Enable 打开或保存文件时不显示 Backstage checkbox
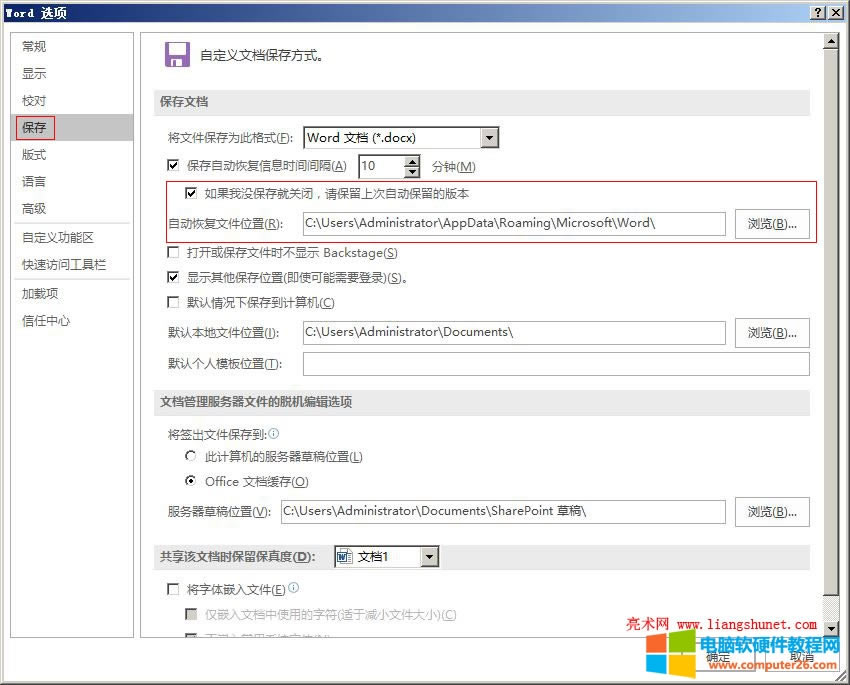Screen dimensions: 850x685 click(x=174, y=253)
